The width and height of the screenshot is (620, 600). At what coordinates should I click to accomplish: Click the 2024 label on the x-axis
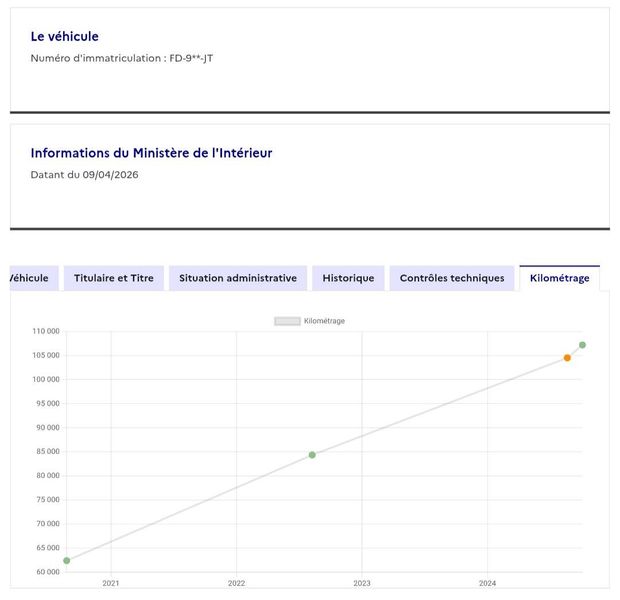[x=487, y=583]
